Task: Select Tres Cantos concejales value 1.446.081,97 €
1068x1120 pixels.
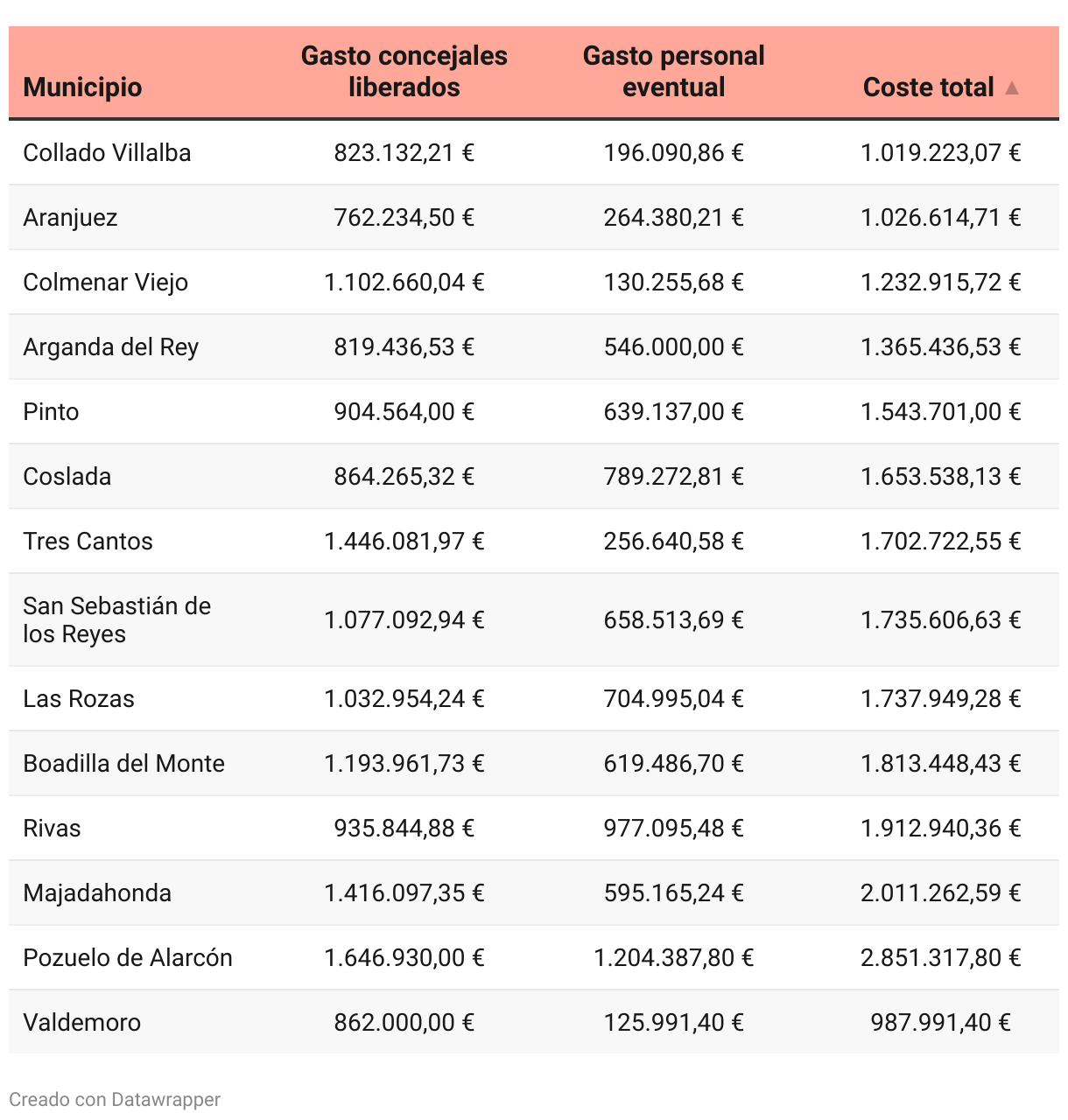Action: point(404,542)
